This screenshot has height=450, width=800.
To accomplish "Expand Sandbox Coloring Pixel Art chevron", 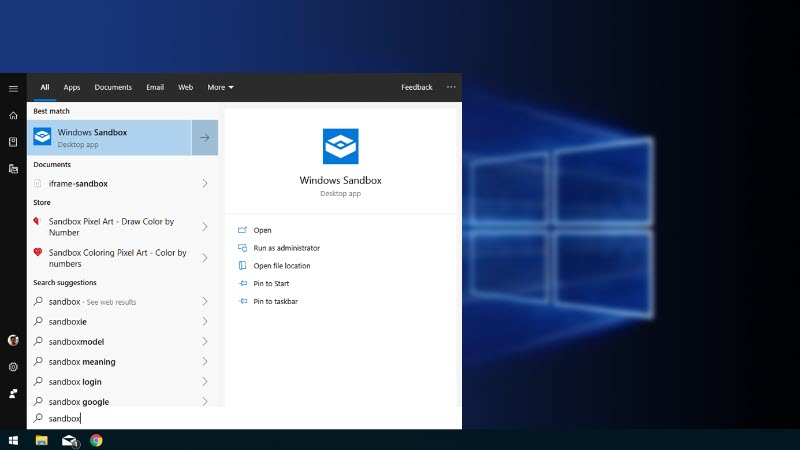I will pos(205,258).
